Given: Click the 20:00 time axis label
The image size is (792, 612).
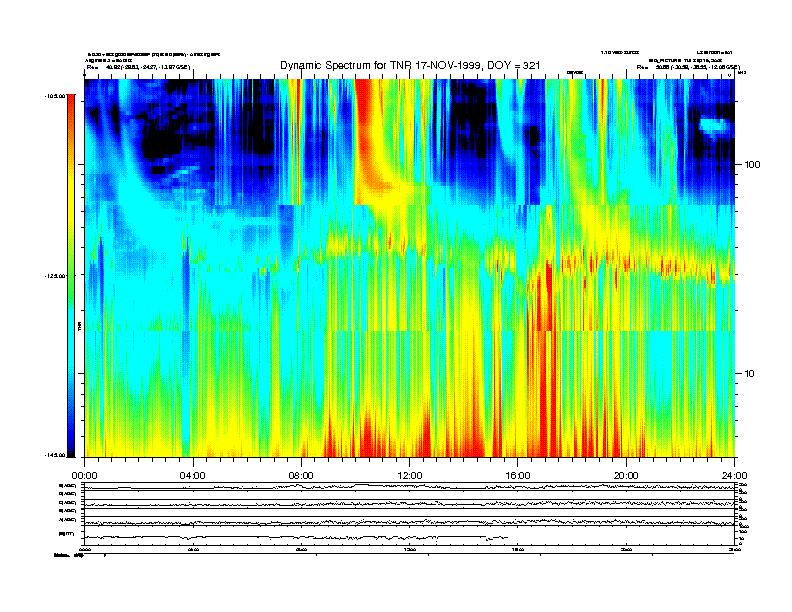Looking at the screenshot, I should click(626, 476).
